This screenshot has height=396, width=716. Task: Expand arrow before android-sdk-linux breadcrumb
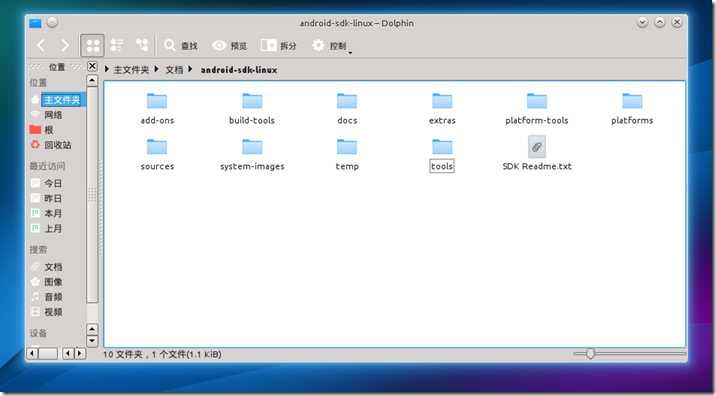[190, 69]
